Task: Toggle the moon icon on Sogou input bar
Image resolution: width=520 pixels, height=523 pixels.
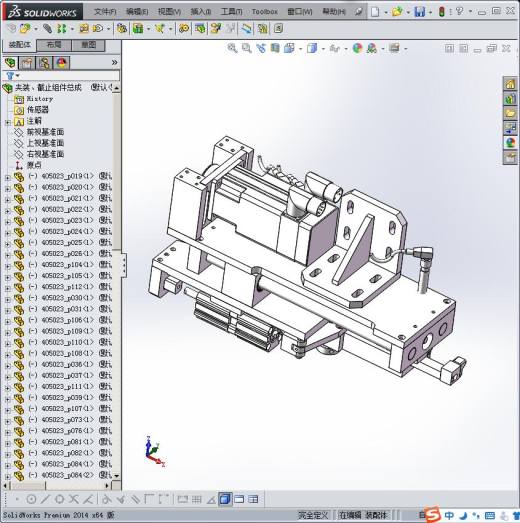Action: click(463, 516)
